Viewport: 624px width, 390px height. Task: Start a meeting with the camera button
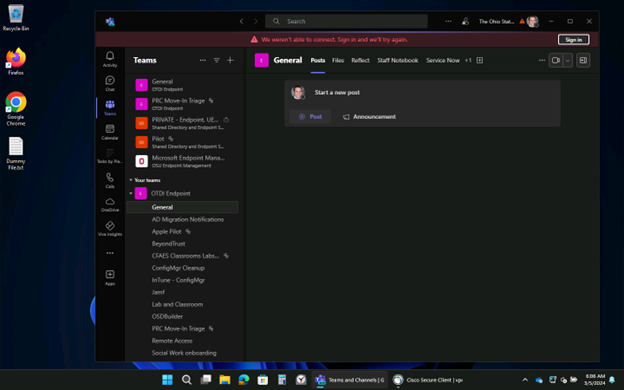(556, 60)
